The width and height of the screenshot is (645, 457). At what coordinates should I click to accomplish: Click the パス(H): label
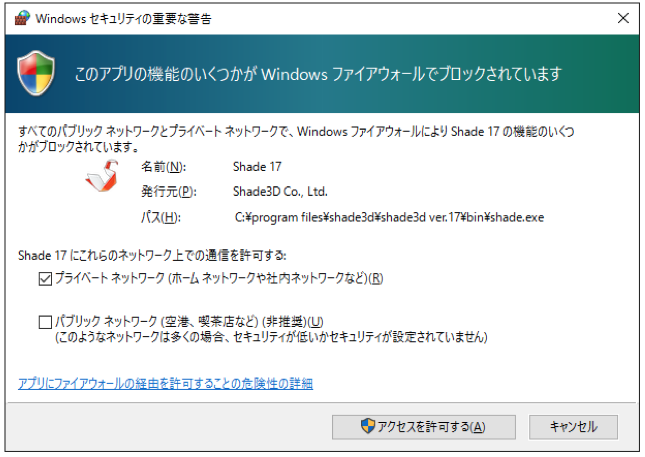[161, 217]
